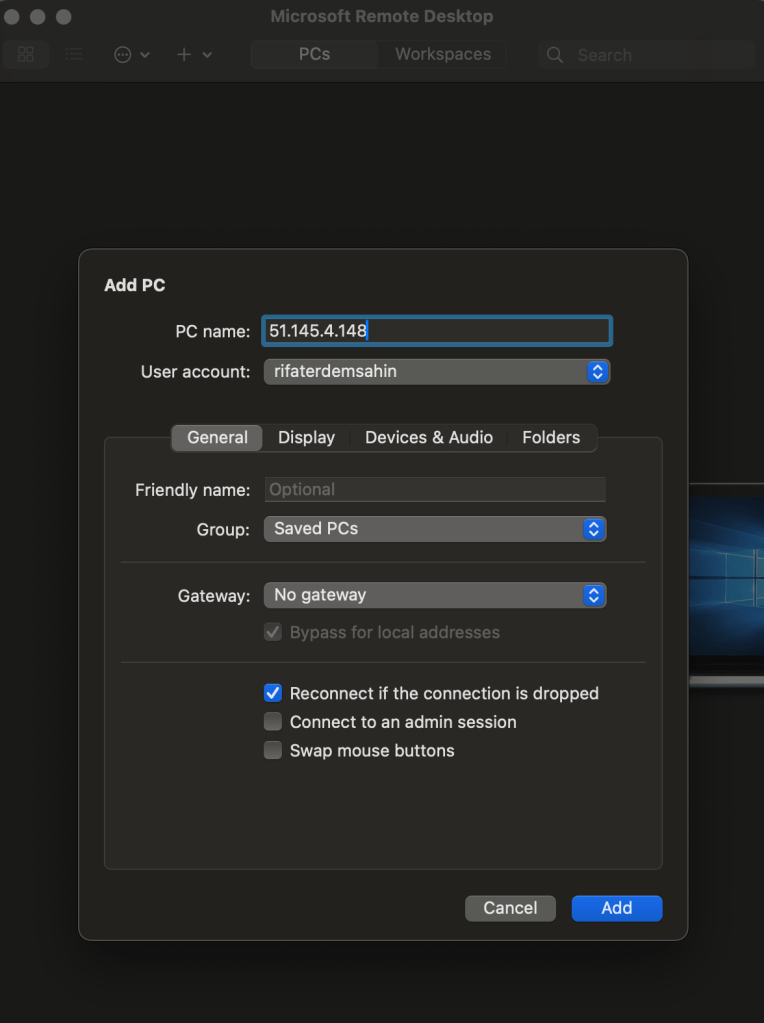Open the User account dropdown
The width and height of the screenshot is (764, 1023).
point(436,371)
